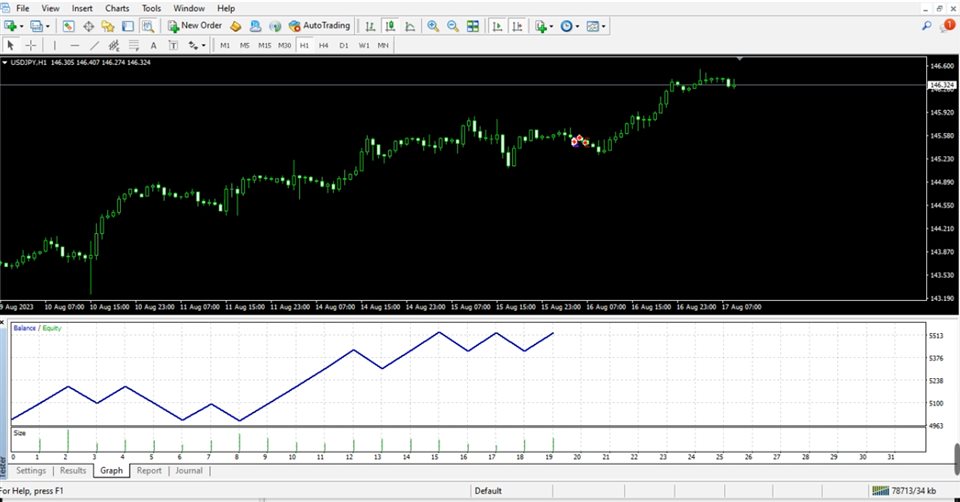Expand the Periods dropdown arrow
Screen dimensions: 960x502
pyautogui.click(x=577, y=26)
